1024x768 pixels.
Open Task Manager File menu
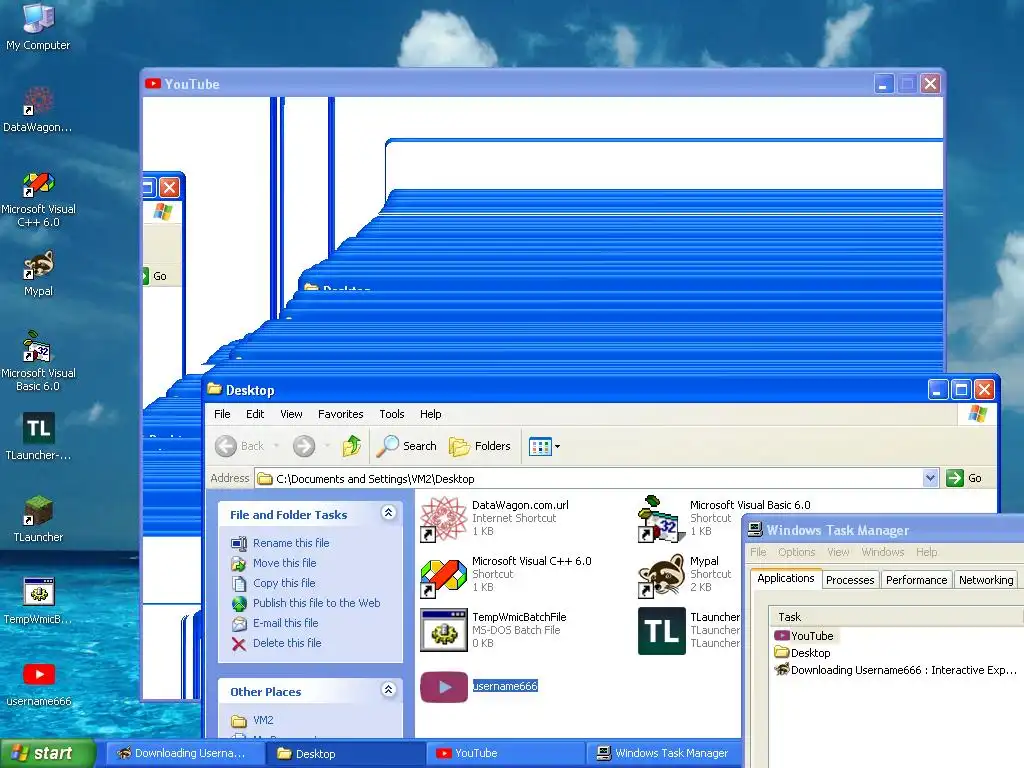coord(758,552)
